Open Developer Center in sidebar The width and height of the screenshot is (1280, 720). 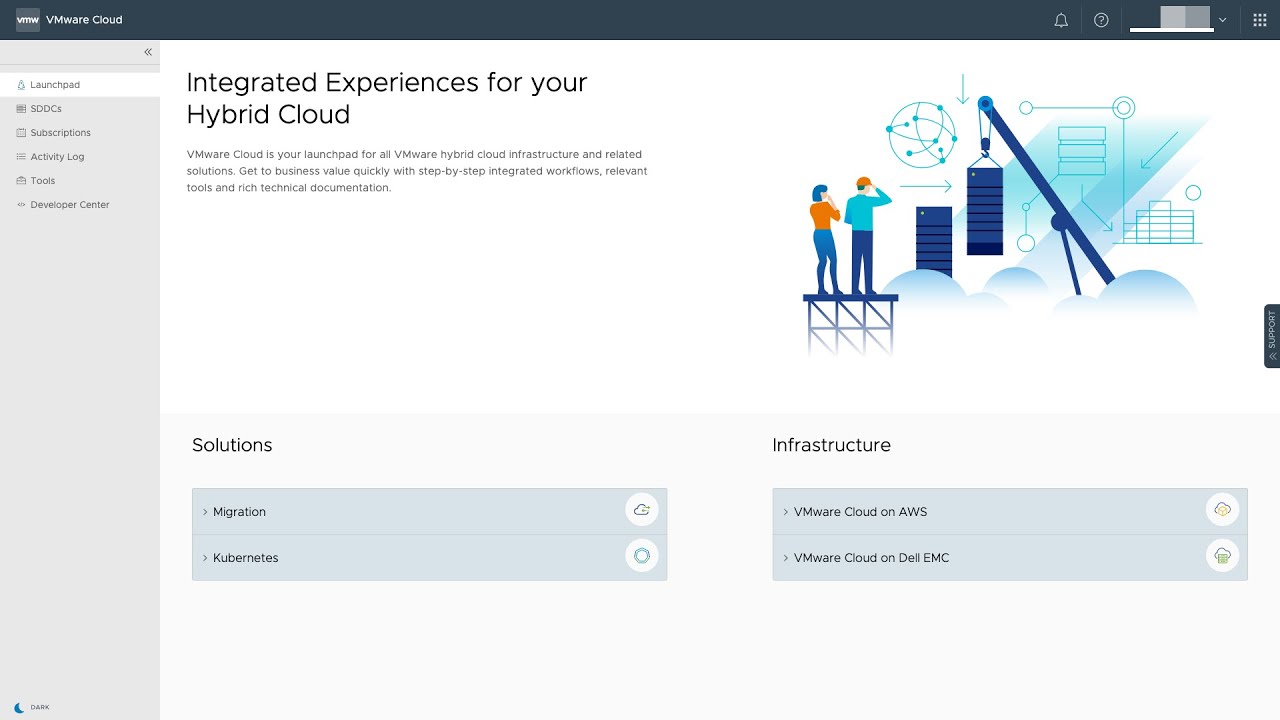click(80, 205)
